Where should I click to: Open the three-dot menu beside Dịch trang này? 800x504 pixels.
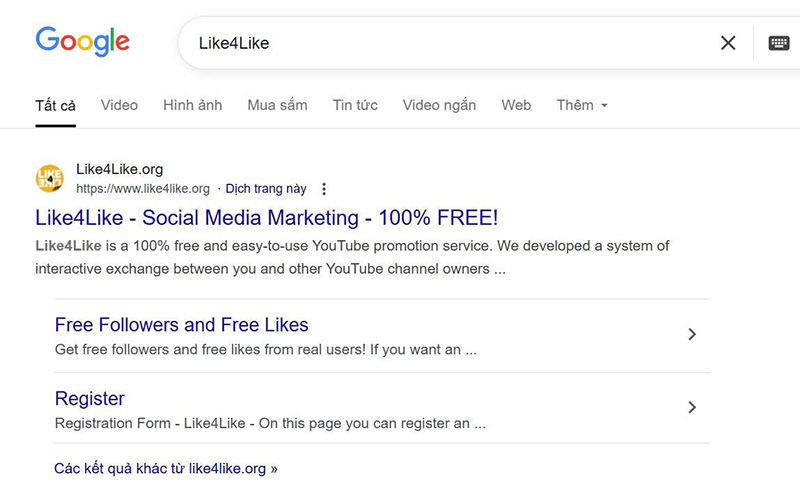coord(323,189)
